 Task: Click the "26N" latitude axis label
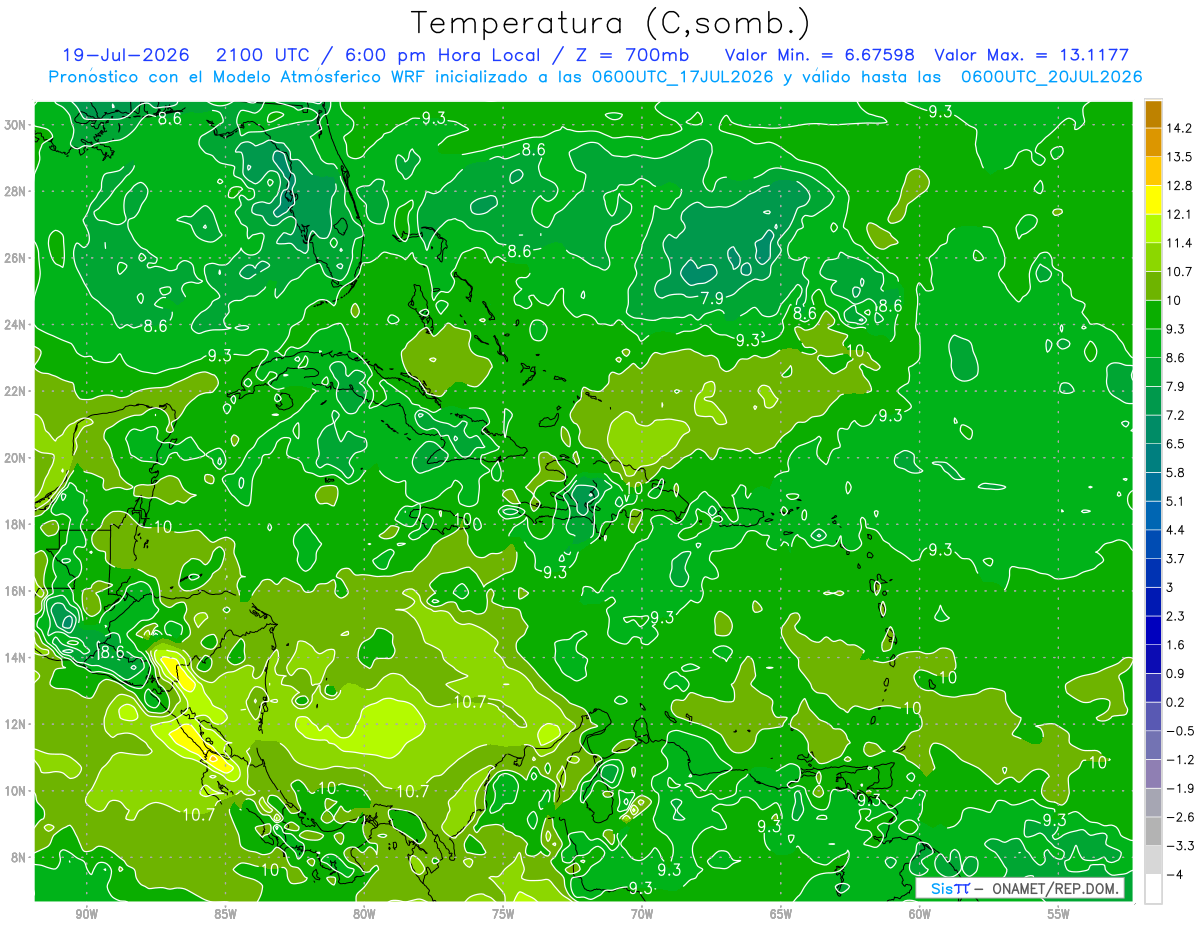point(17,258)
